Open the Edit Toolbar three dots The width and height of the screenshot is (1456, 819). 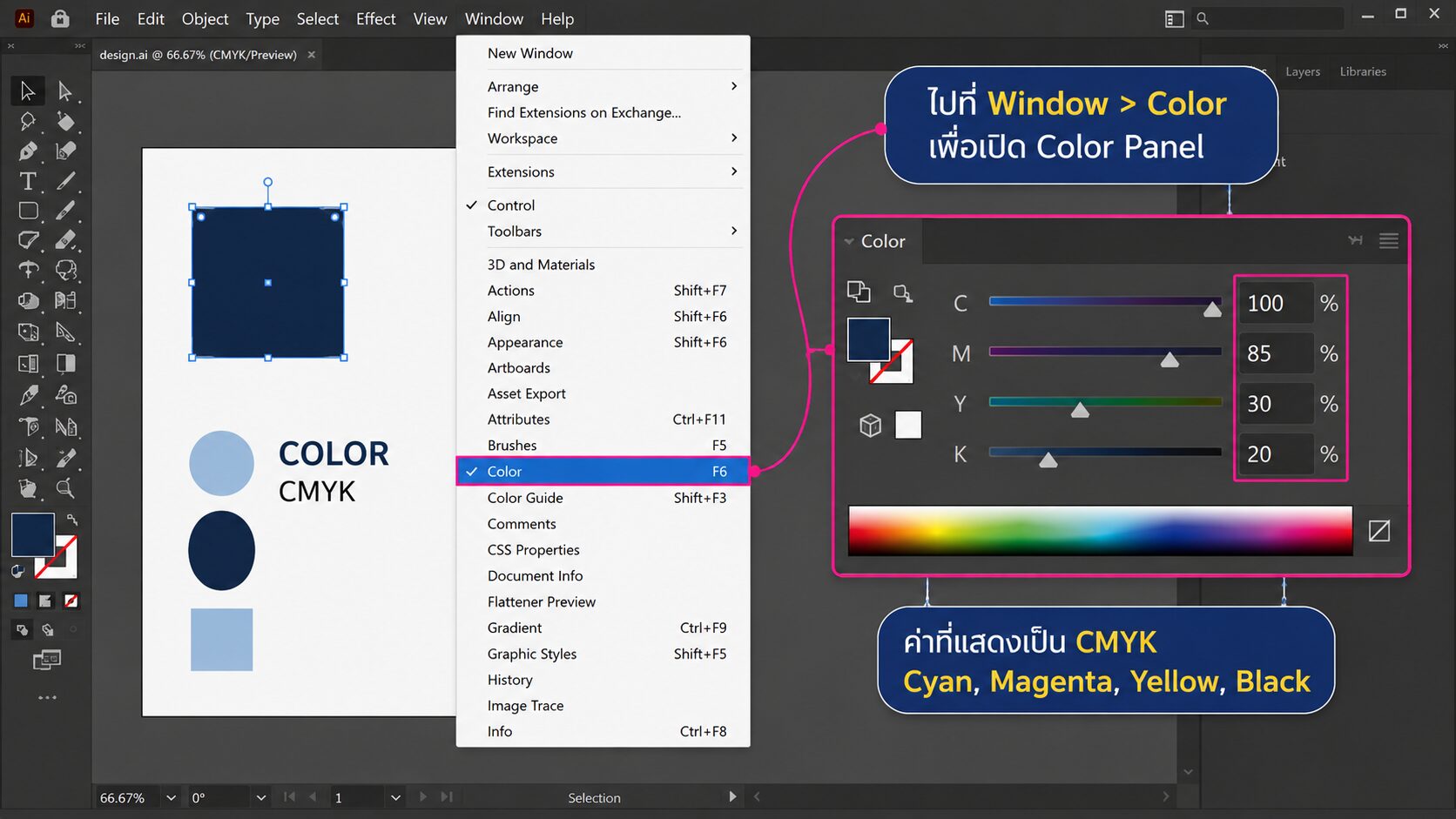pos(47,697)
